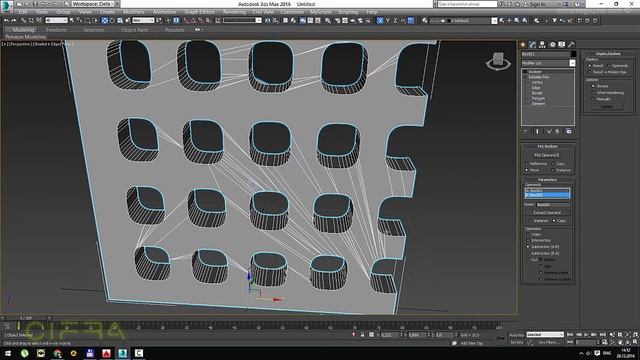
Task: Select Operands display radio button
Action: (x=609, y=66)
